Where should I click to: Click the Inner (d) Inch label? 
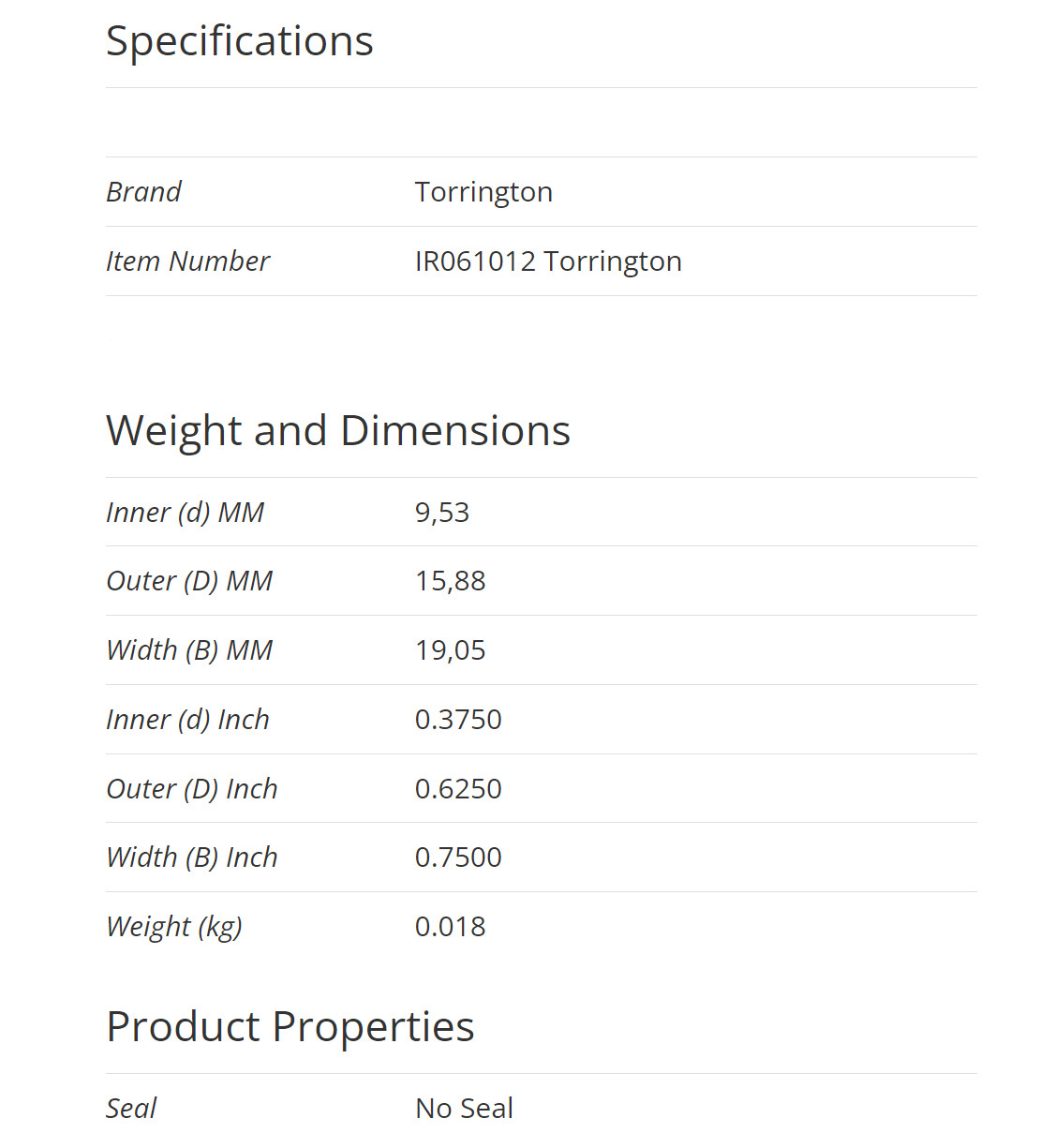click(x=187, y=720)
